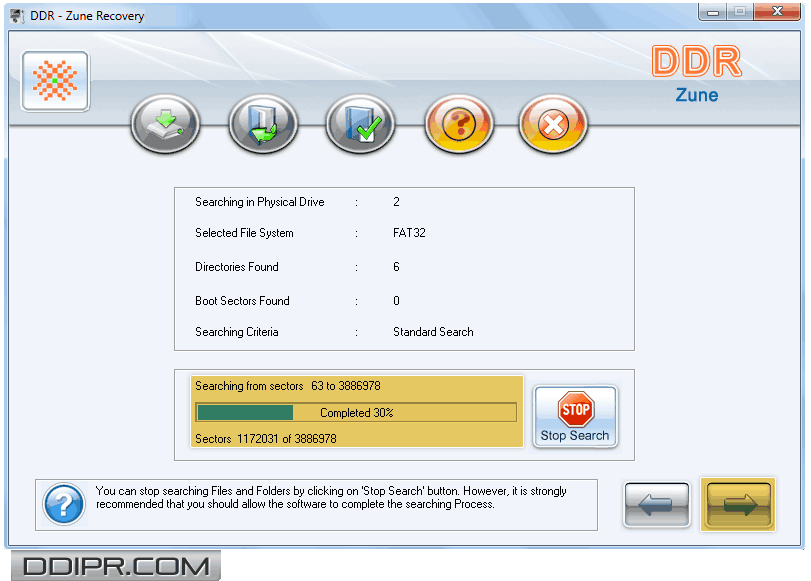Click the 'Standard Search' value
Viewport: 811px width, 581px height.
[x=433, y=332]
